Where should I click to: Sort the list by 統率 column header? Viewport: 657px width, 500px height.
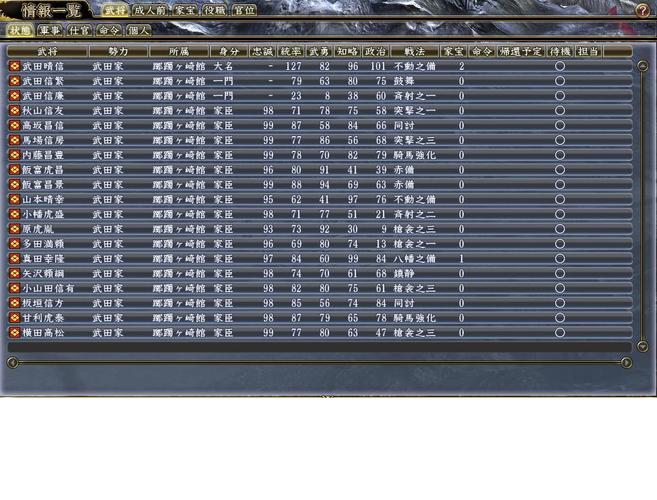[291, 50]
